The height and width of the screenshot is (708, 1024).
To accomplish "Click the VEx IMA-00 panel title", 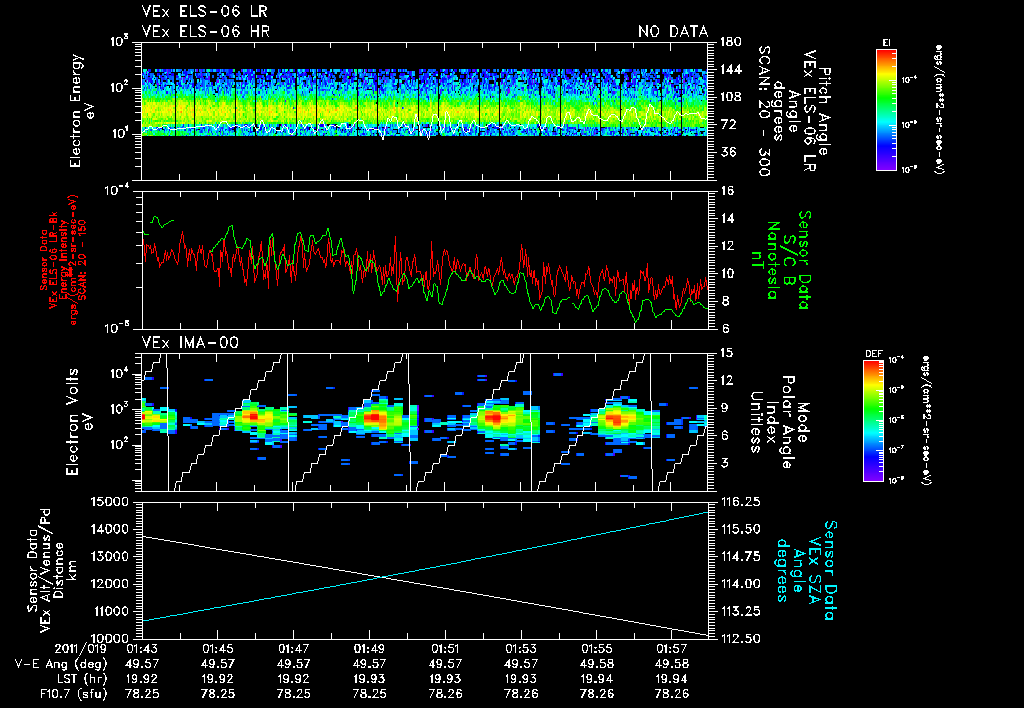I will click(190, 342).
